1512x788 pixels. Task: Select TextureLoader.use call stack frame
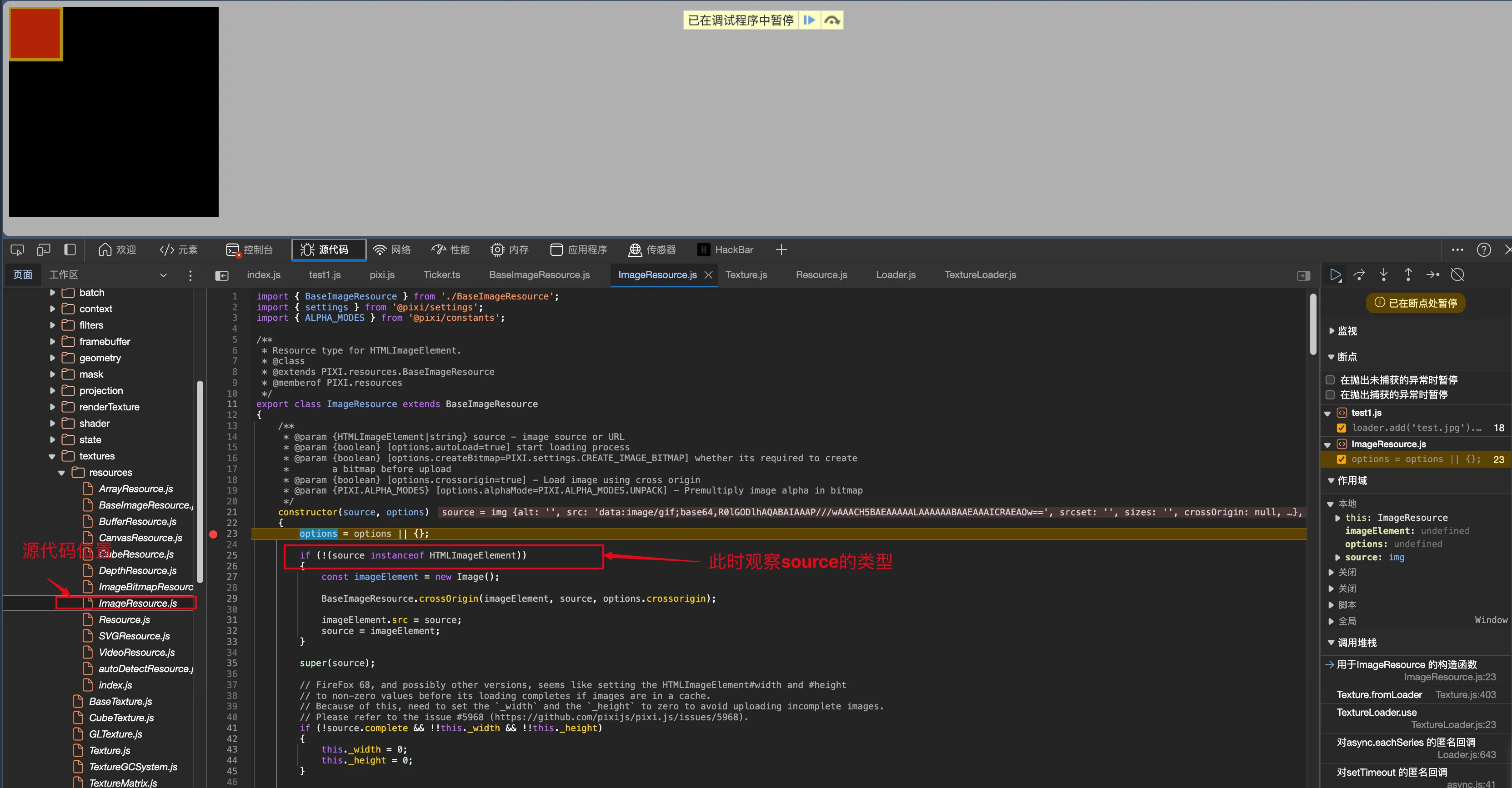(1416, 718)
